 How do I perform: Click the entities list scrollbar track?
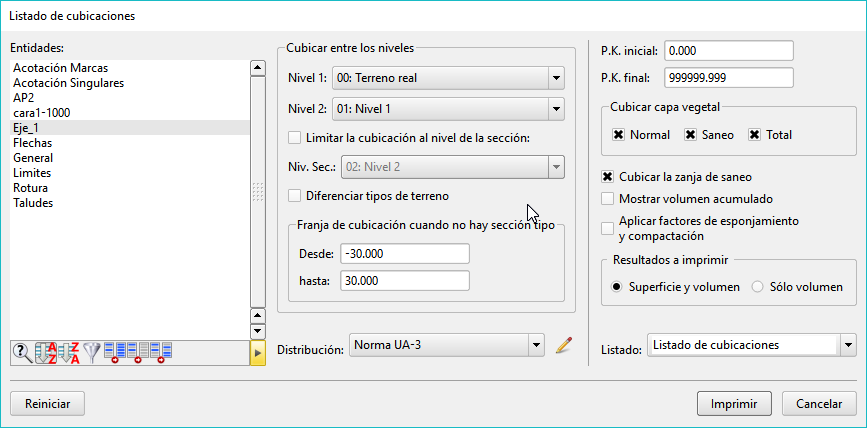(x=258, y=192)
